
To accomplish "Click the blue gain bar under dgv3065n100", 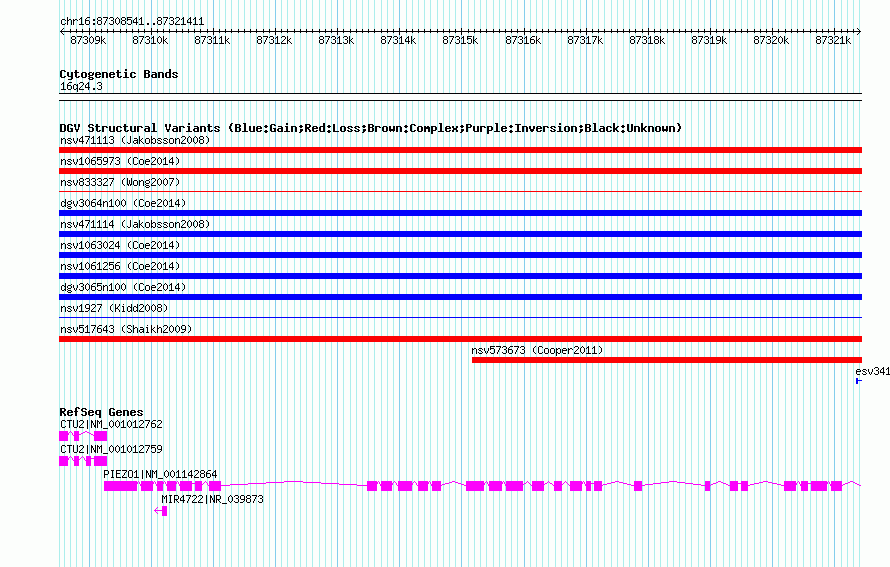I will point(460,297).
